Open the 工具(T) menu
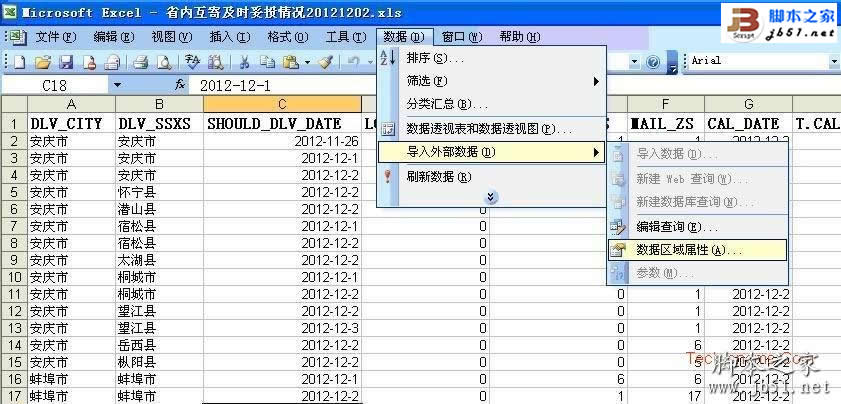841x404 pixels. (x=345, y=37)
